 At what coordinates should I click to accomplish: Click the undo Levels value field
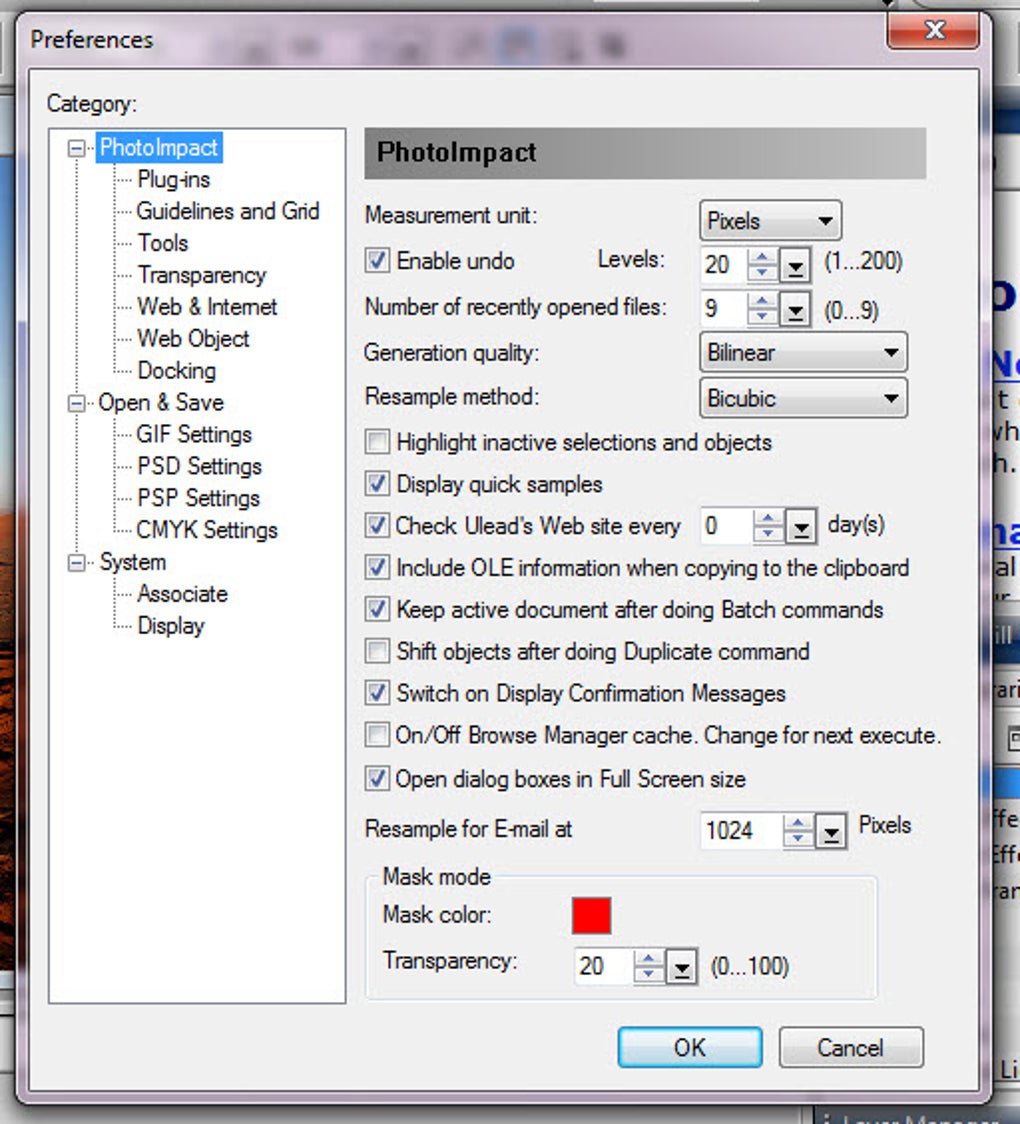point(723,265)
